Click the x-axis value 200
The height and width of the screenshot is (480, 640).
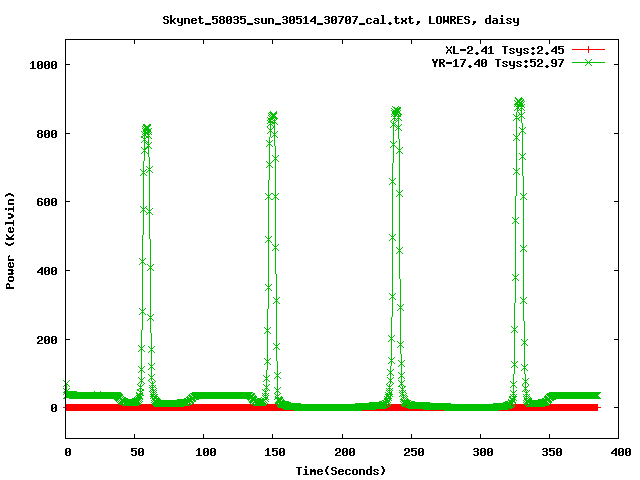coord(344,452)
